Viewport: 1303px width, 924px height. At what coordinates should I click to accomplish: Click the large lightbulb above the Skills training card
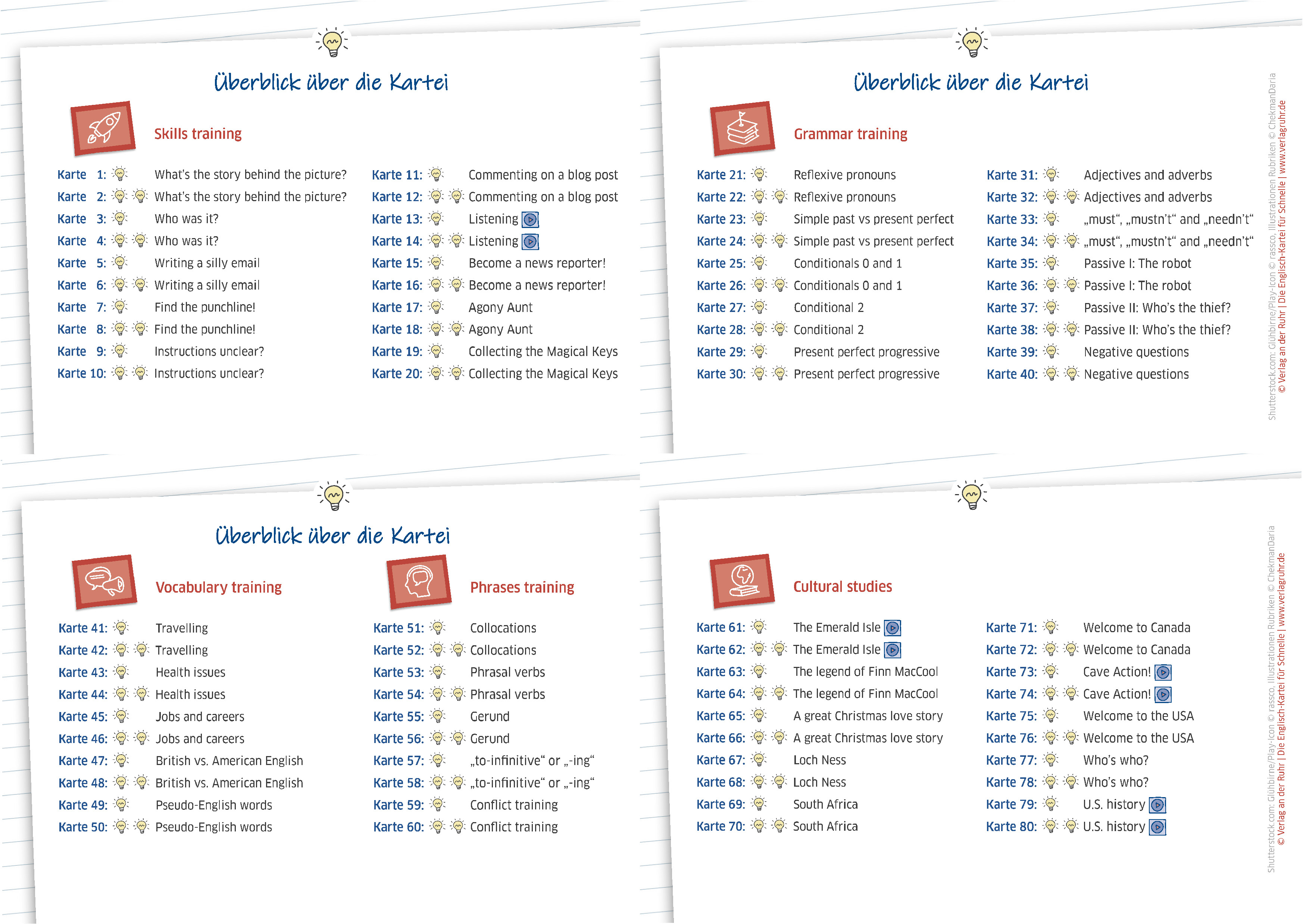coord(332,43)
